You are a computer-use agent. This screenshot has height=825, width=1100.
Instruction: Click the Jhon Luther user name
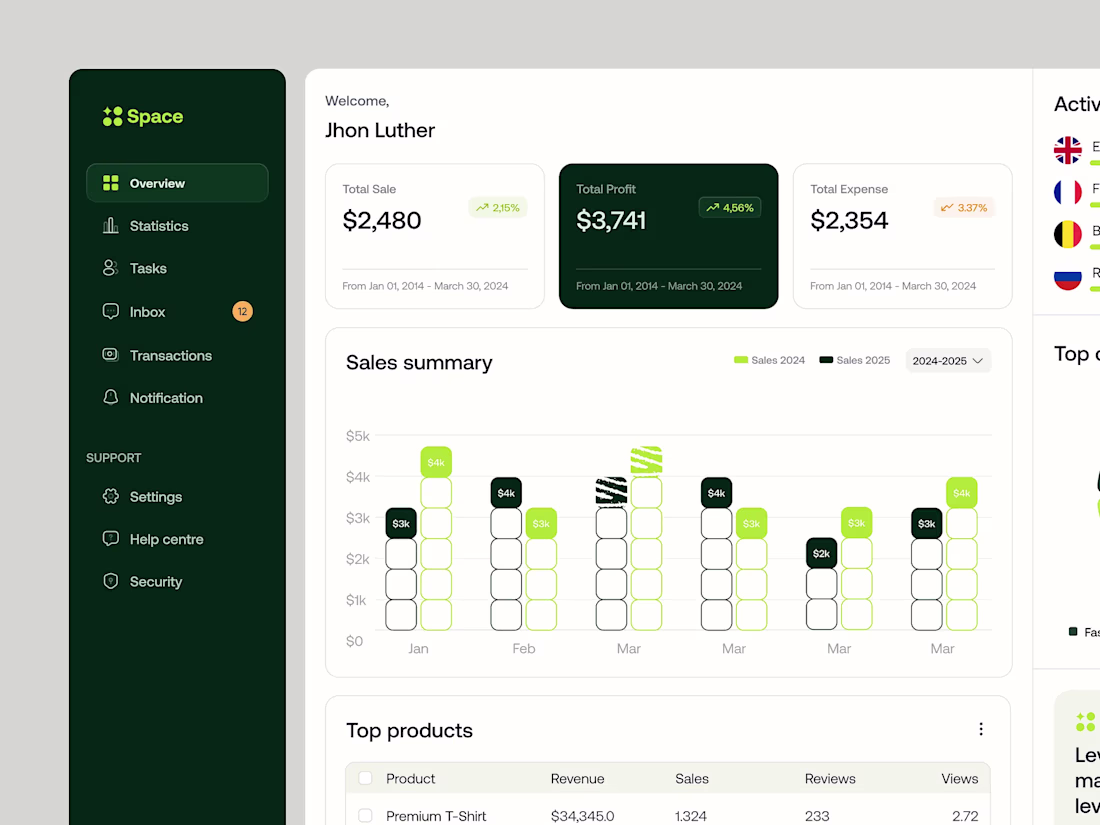pyautogui.click(x=380, y=130)
